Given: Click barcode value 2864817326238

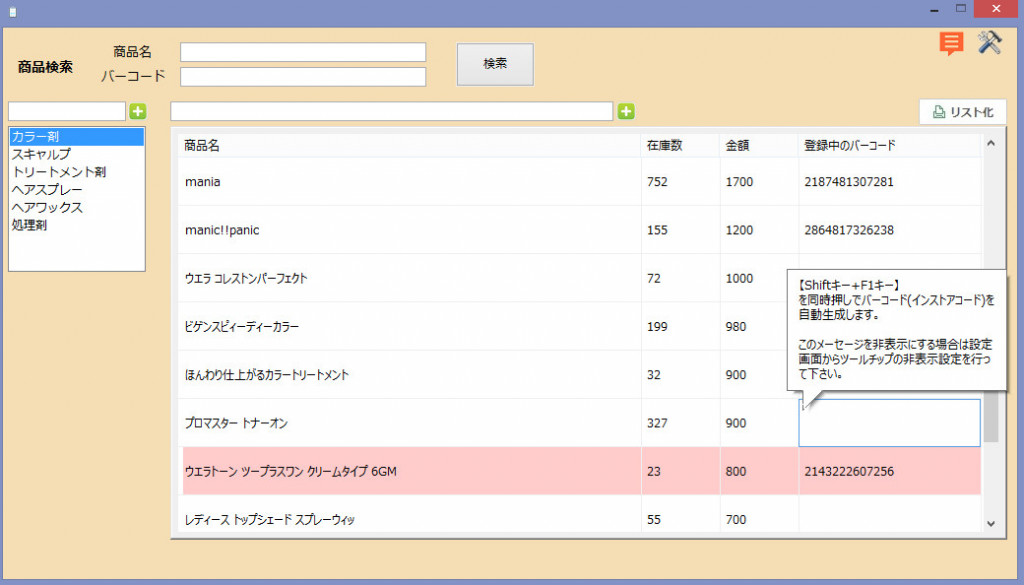Looking at the screenshot, I should coord(849,230).
